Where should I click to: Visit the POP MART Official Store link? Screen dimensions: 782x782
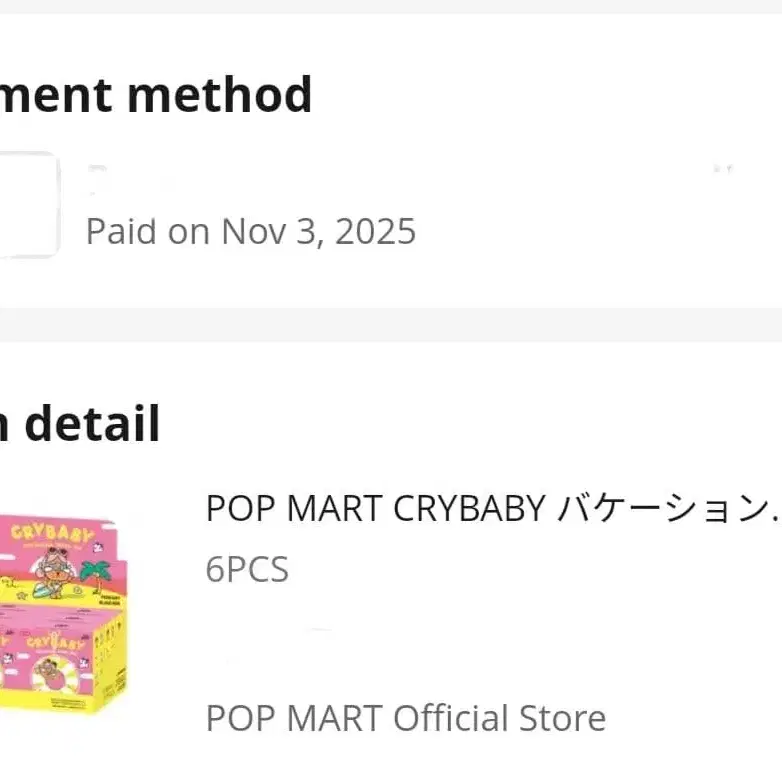(405, 718)
